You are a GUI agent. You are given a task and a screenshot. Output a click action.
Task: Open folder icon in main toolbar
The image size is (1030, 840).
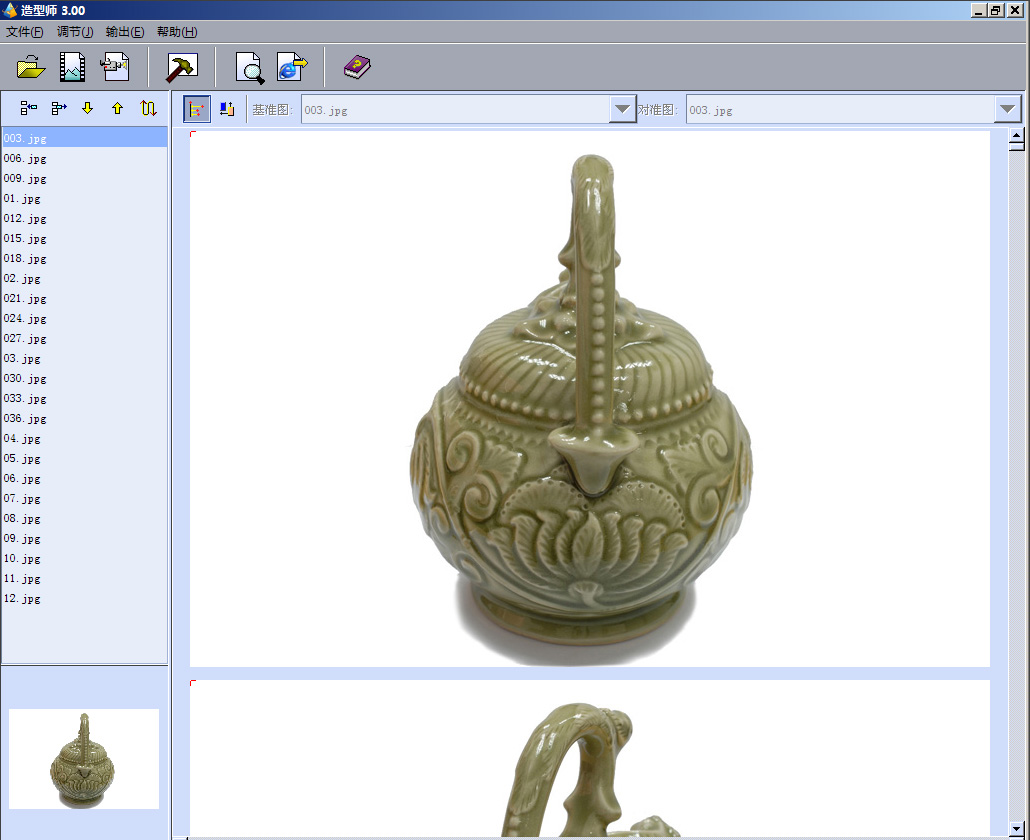coord(31,67)
